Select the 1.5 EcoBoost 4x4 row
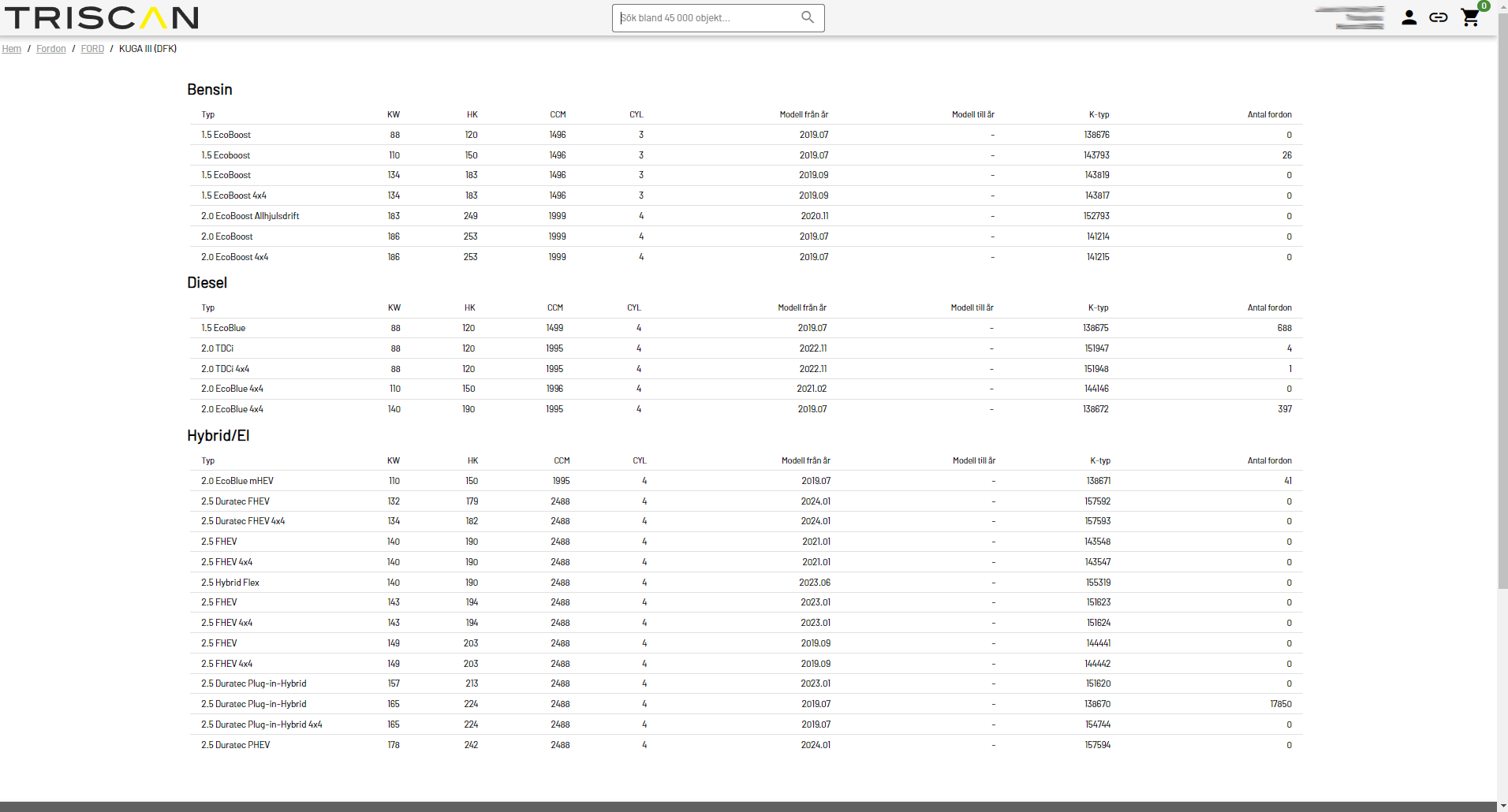 [745, 196]
